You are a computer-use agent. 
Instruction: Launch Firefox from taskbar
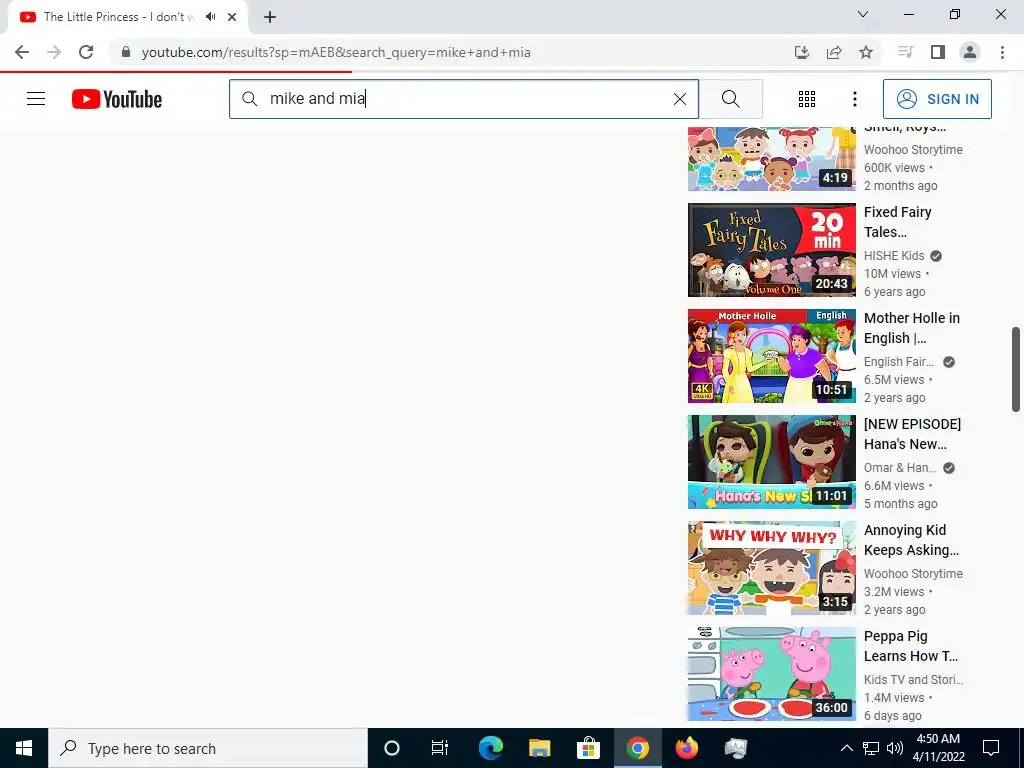coord(686,748)
